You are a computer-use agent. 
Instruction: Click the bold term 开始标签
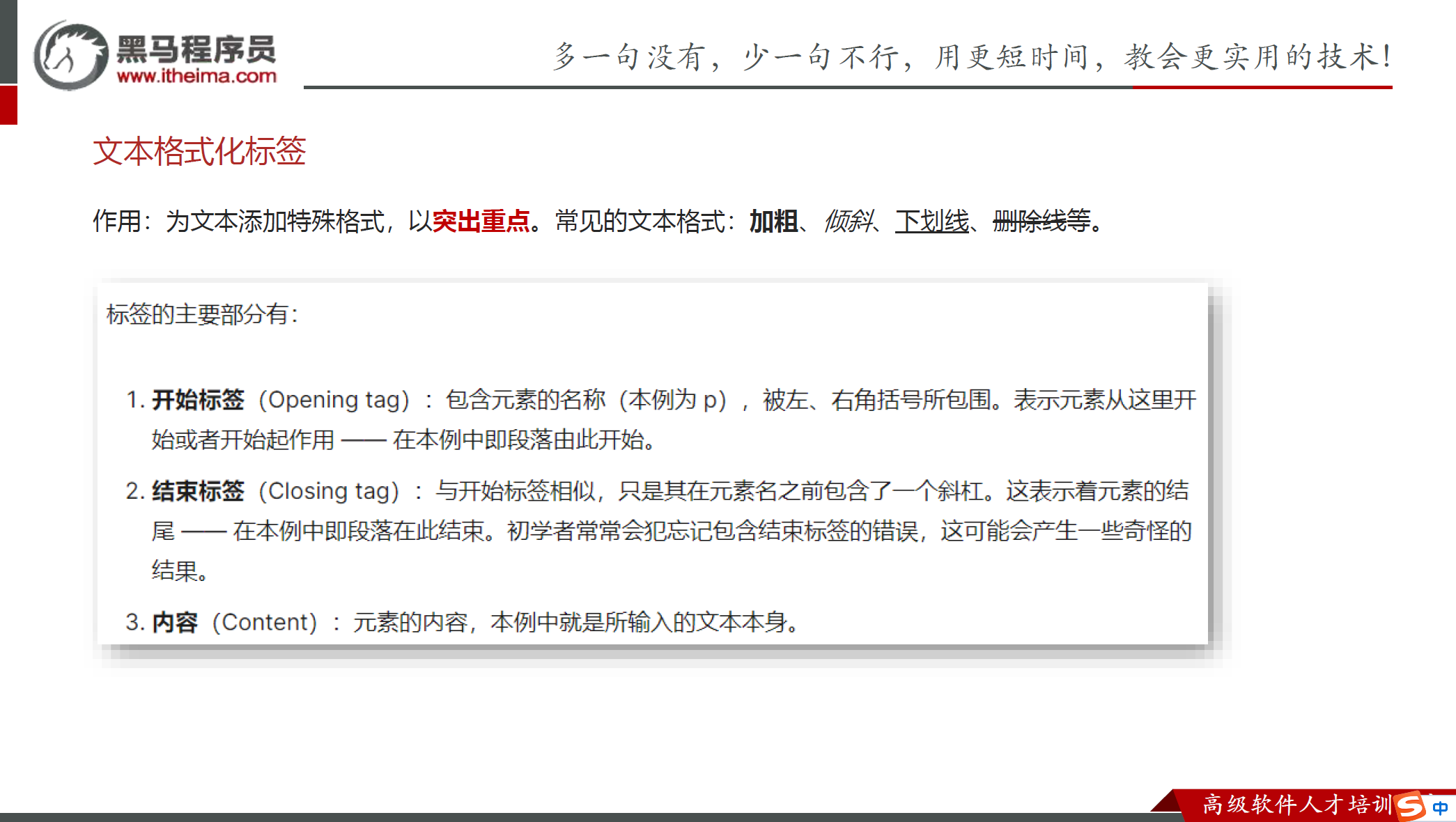point(198,400)
